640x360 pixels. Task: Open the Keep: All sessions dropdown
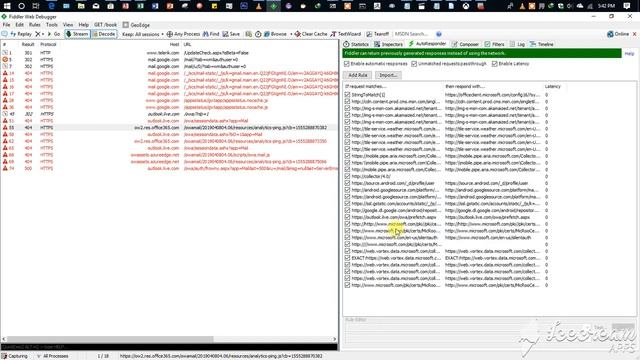tap(143, 34)
